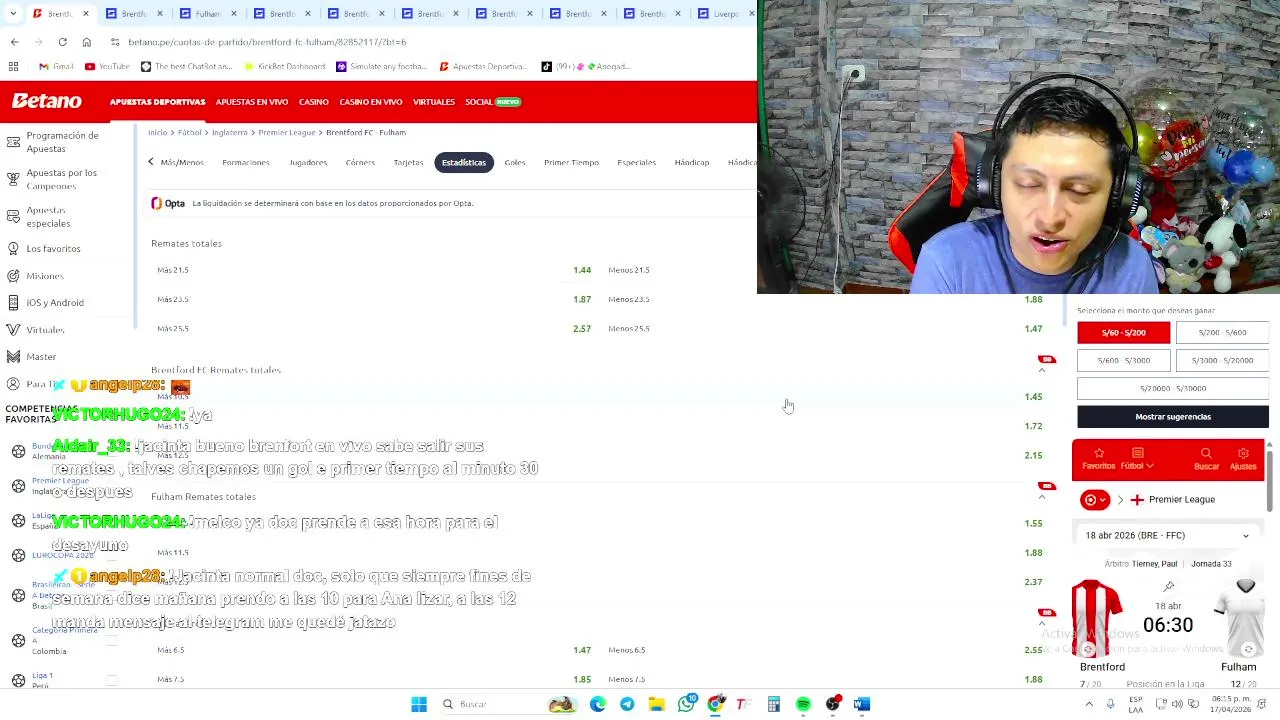Open Casino en Vivo menu
Screen dimensions: 1280x720
pos(370,102)
